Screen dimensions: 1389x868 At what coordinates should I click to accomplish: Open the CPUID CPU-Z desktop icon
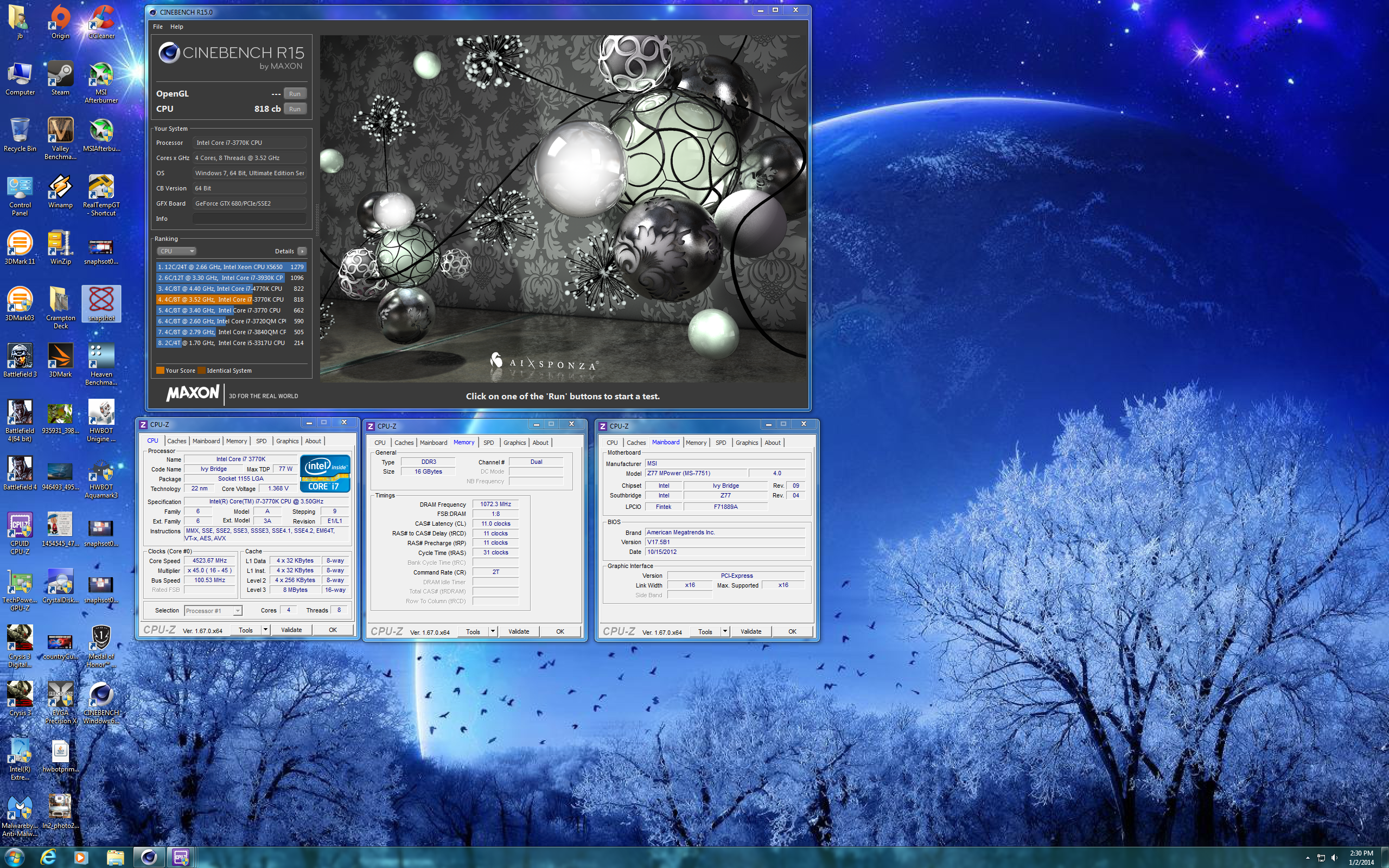(20, 533)
